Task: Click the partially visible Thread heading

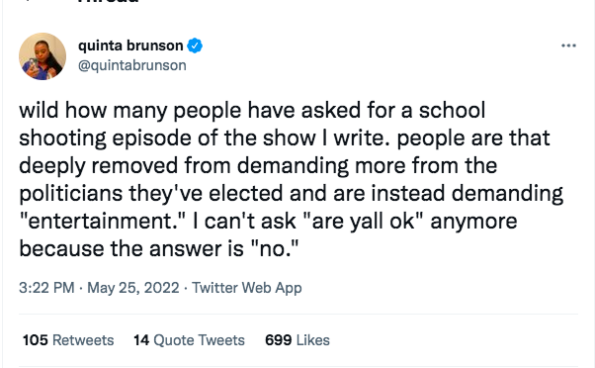Action: click(x=108, y=2)
